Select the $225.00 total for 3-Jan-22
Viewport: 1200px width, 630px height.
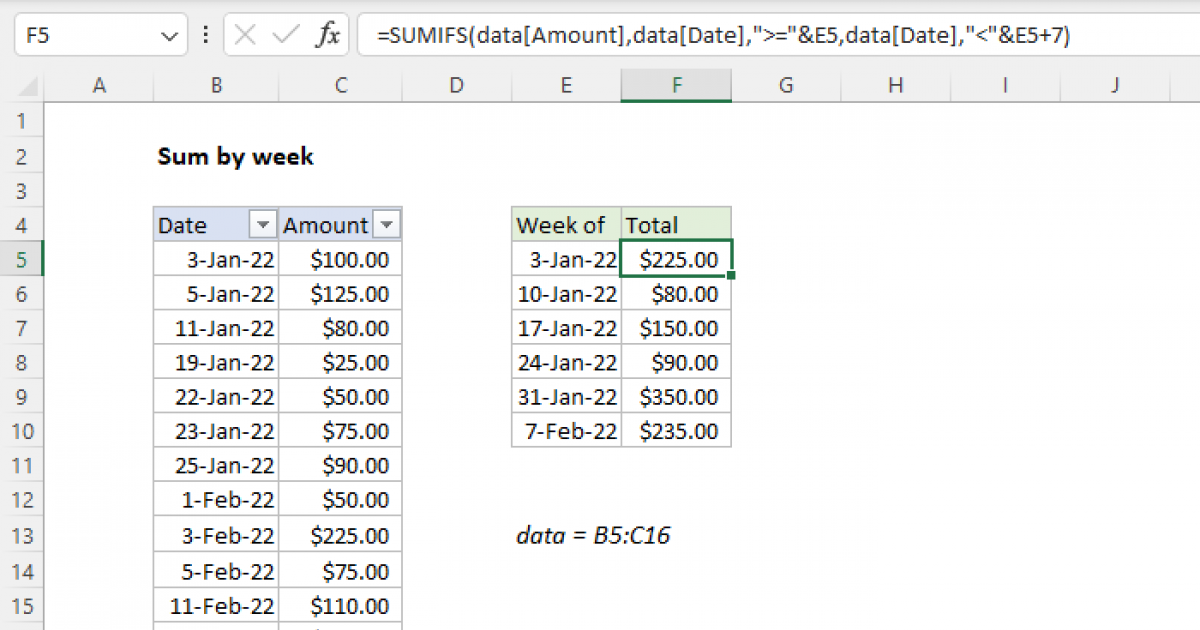pos(676,258)
